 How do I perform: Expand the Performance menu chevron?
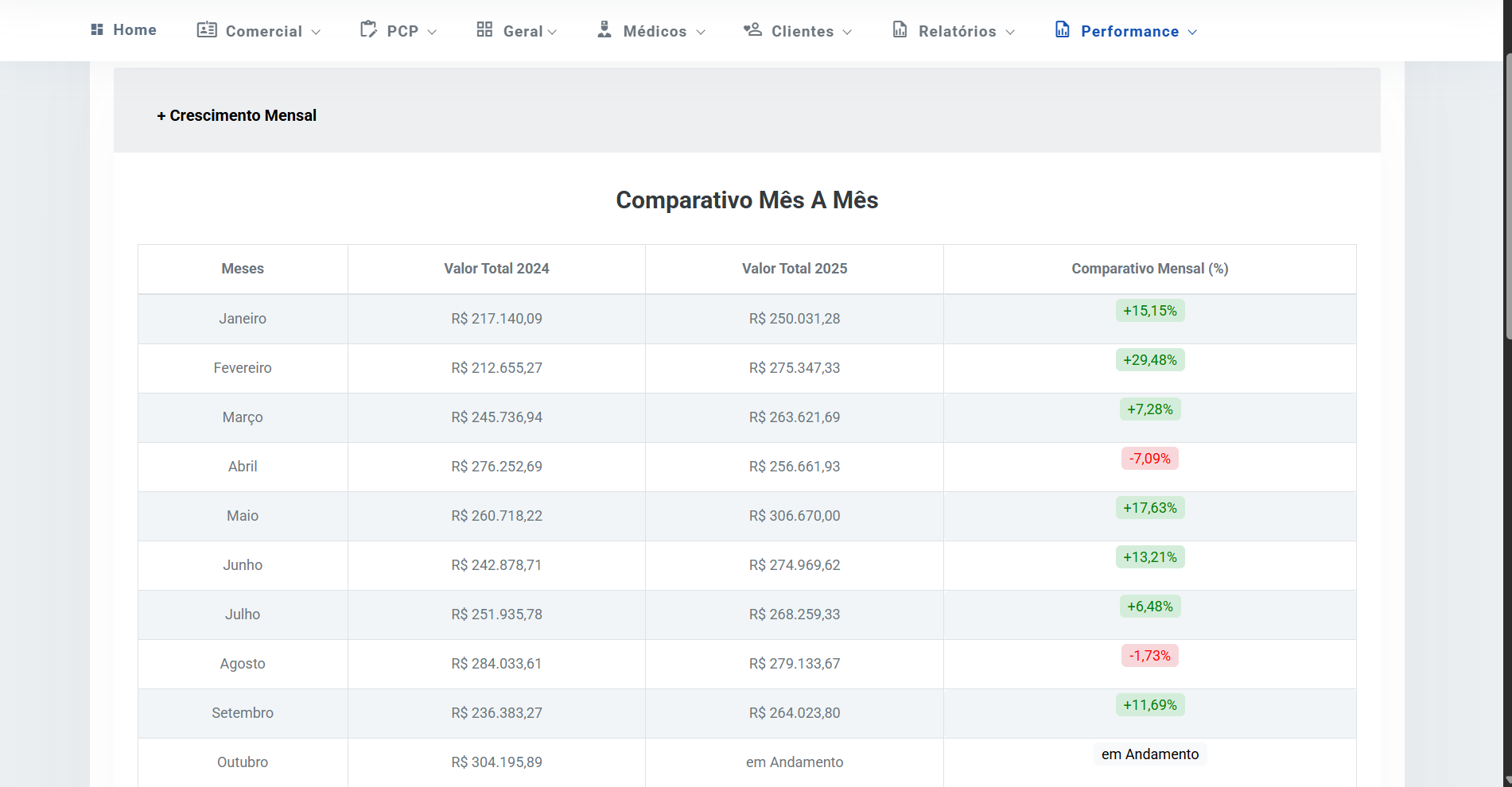[x=1192, y=32]
